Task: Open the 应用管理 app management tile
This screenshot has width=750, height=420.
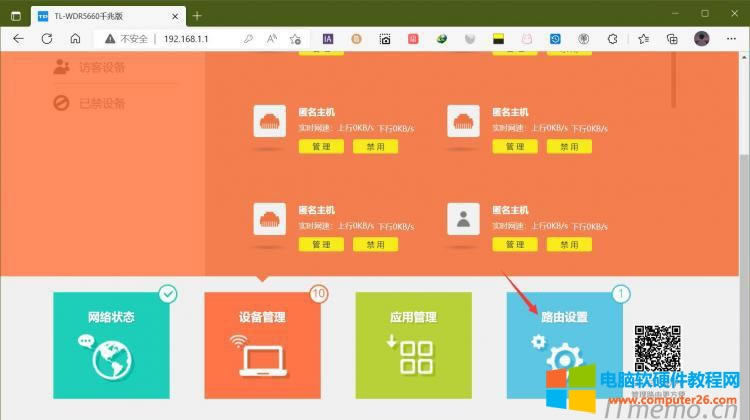Action: (413, 347)
